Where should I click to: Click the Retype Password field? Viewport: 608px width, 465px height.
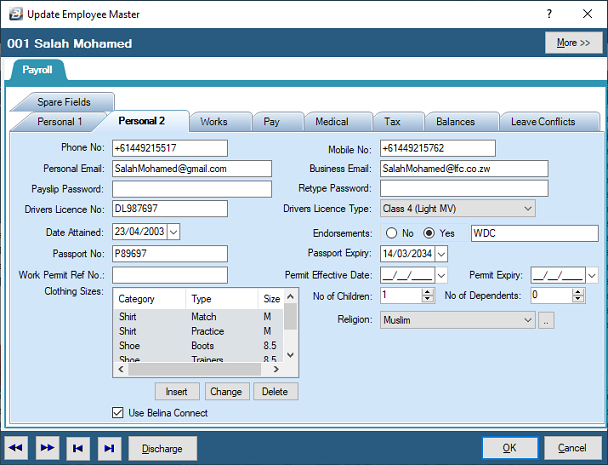[x=464, y=188]
